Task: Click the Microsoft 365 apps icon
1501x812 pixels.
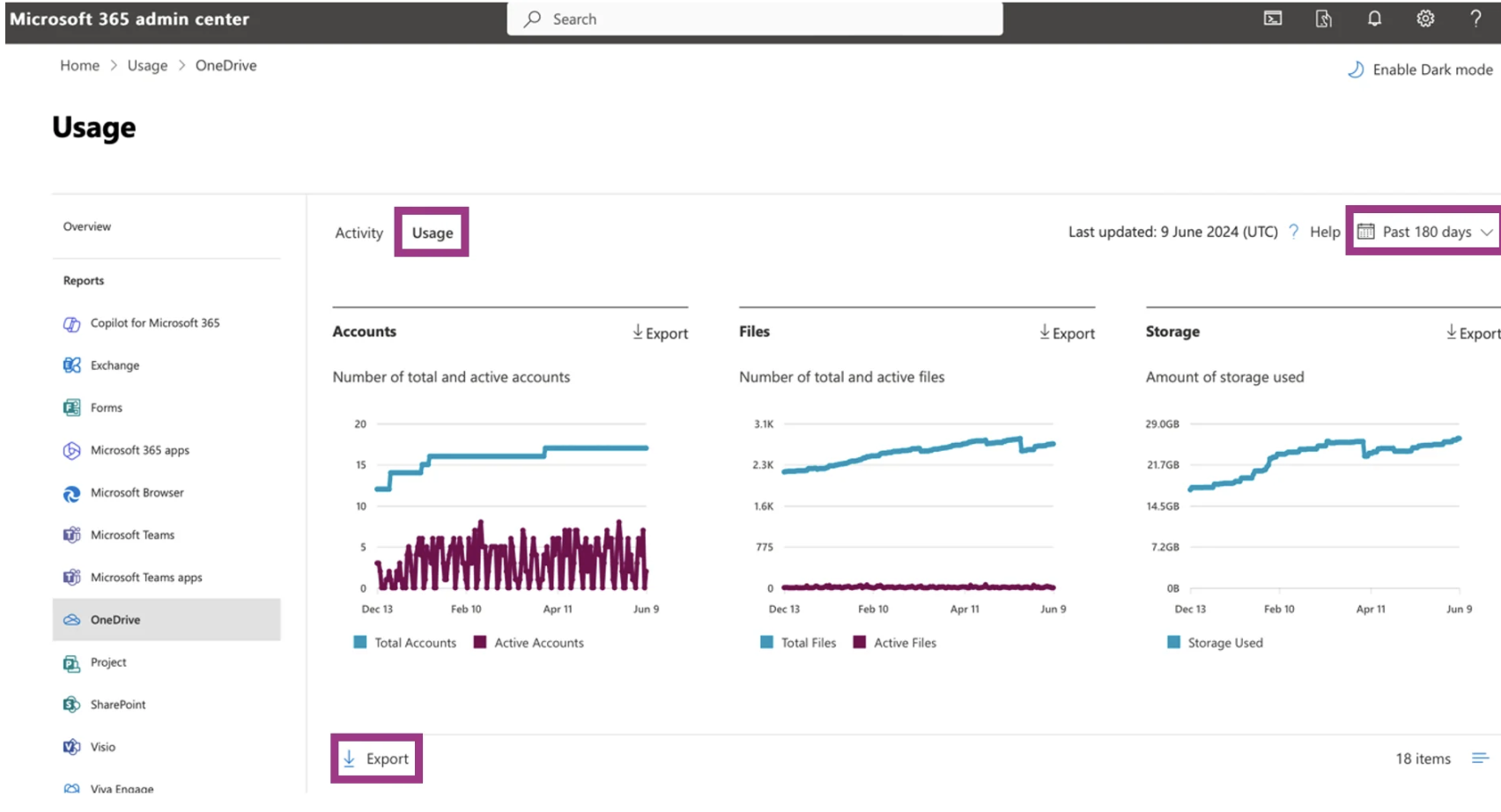Action: tap(72, 450)
